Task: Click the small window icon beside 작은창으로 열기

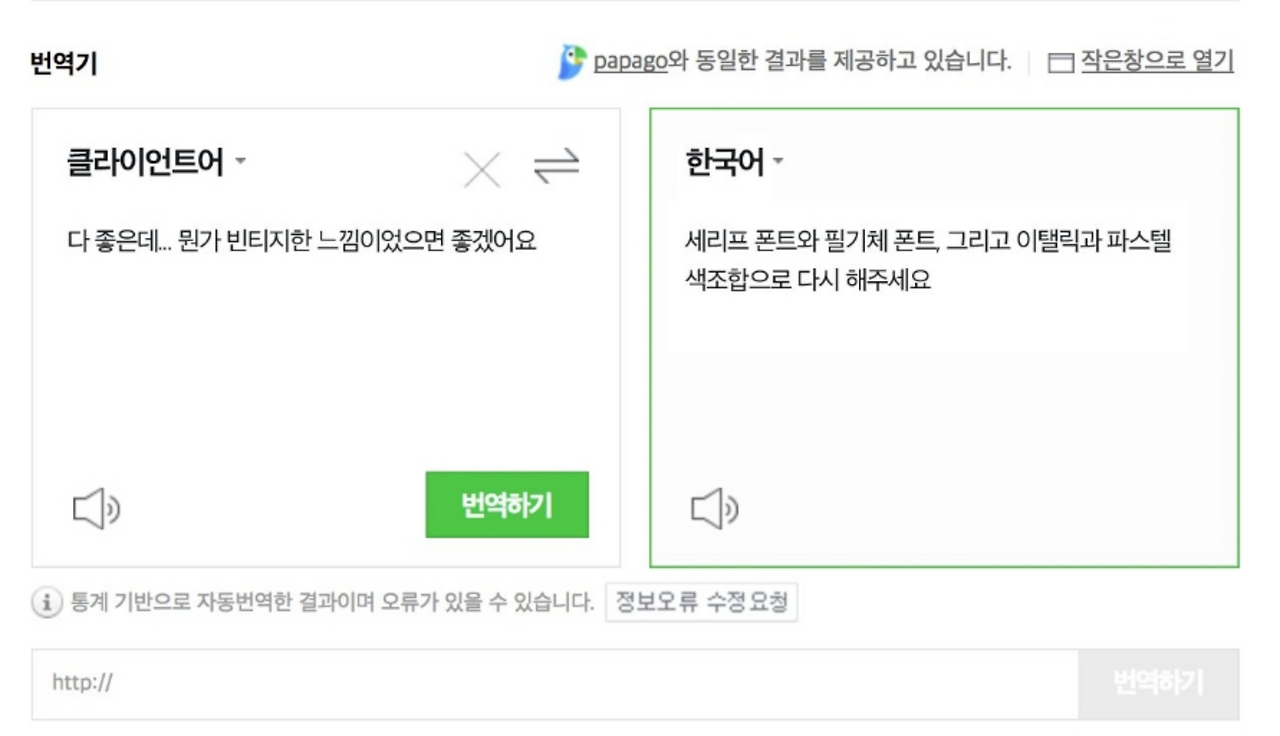Action: click(x=1063, y=62)
